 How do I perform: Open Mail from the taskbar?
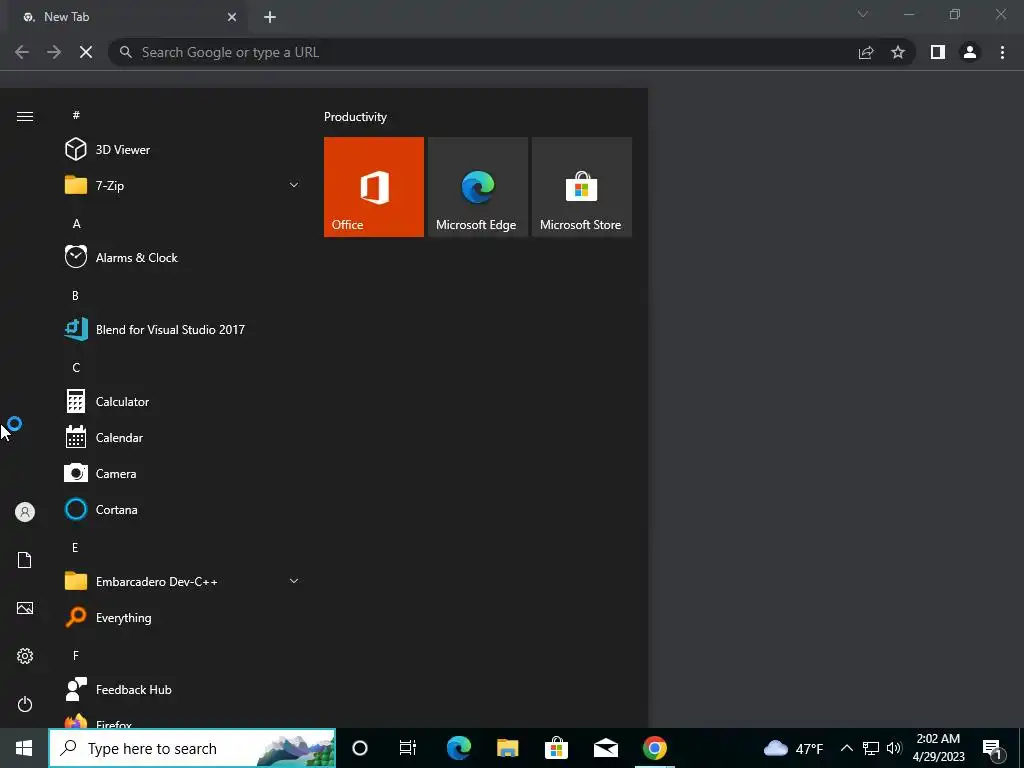(x=605, y=748)
